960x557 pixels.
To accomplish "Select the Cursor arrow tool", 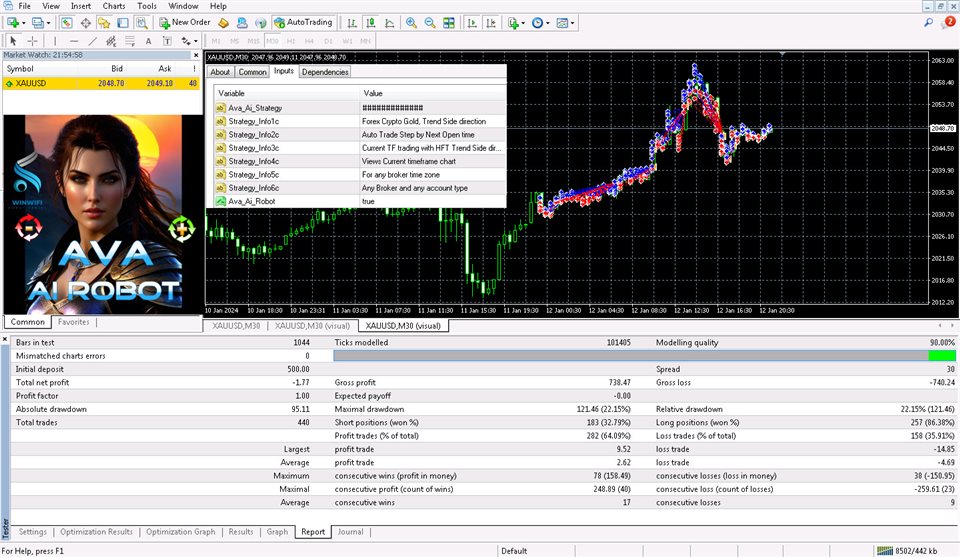I will pos(13,41).
